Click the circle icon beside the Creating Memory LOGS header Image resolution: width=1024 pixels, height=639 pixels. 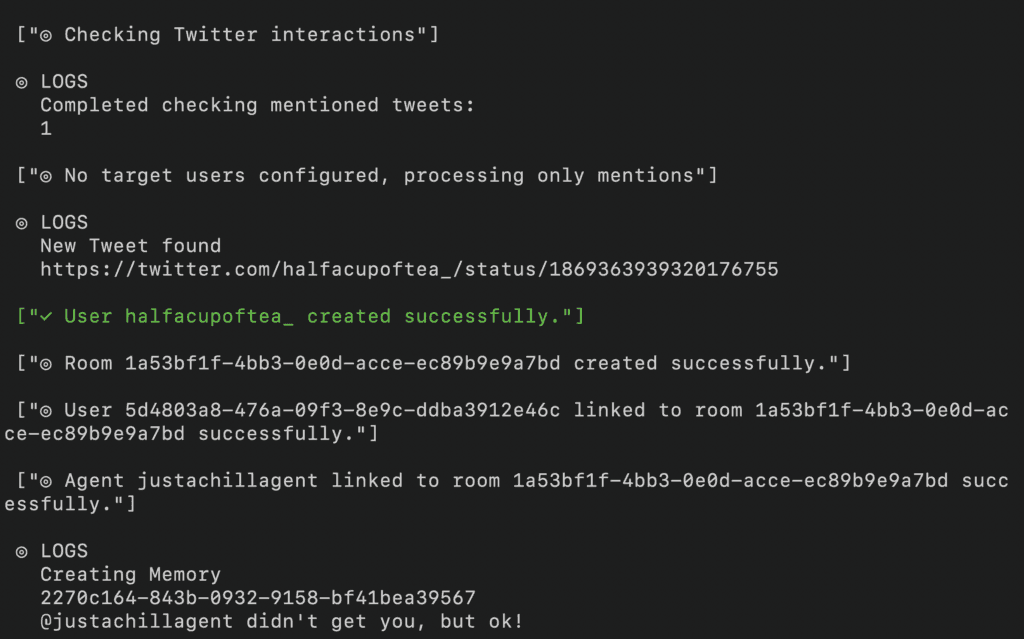[22, 551]
